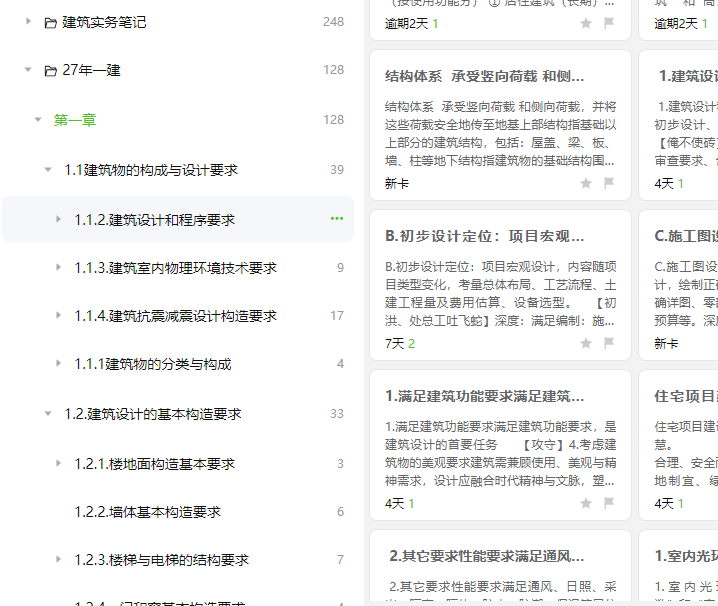The width and height of the screenshot is (718, 606).
Task: Open the 2.其它要求性能要求满足通风 card
Action: [500, 568]
